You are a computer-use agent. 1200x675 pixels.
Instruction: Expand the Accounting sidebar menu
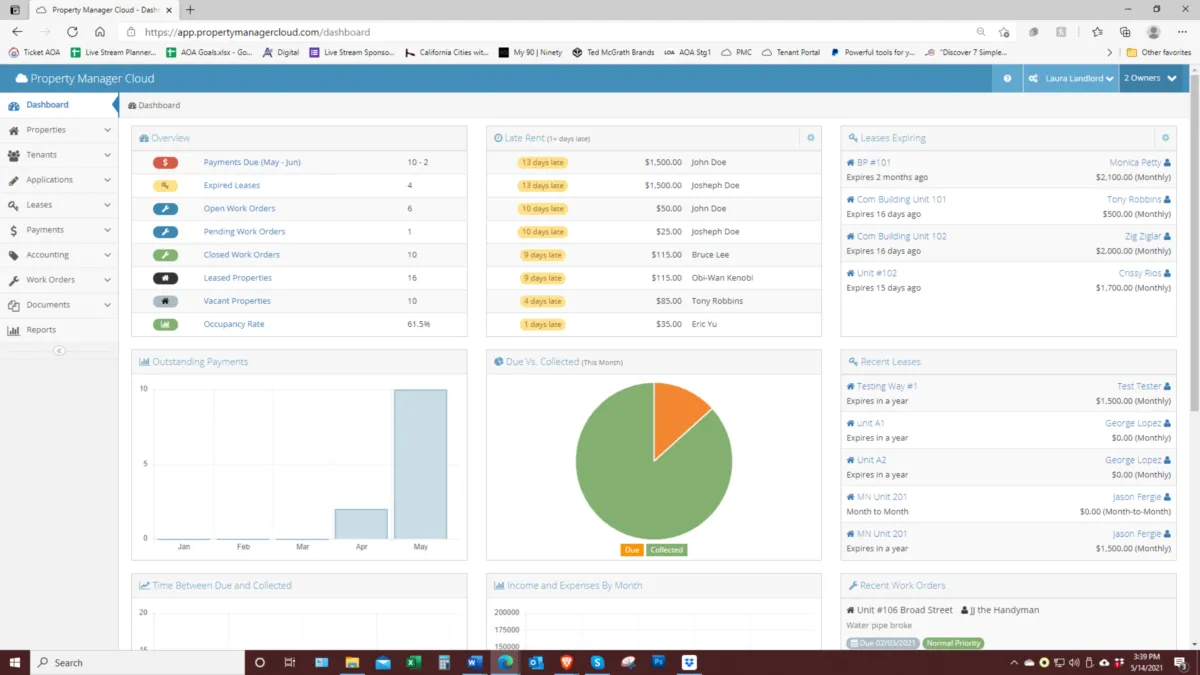[x=58, y=255]
